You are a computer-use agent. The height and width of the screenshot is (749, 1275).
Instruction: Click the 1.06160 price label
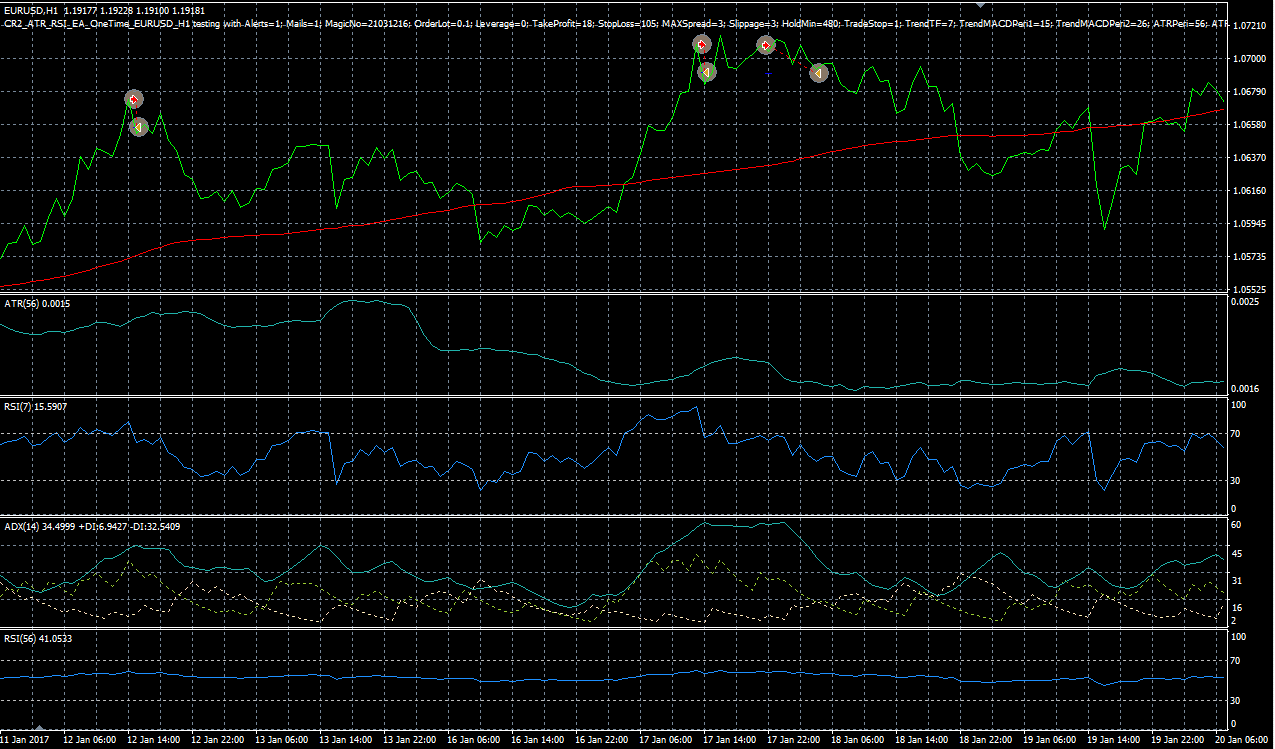pyautogui.click(x=1248, y=191)
